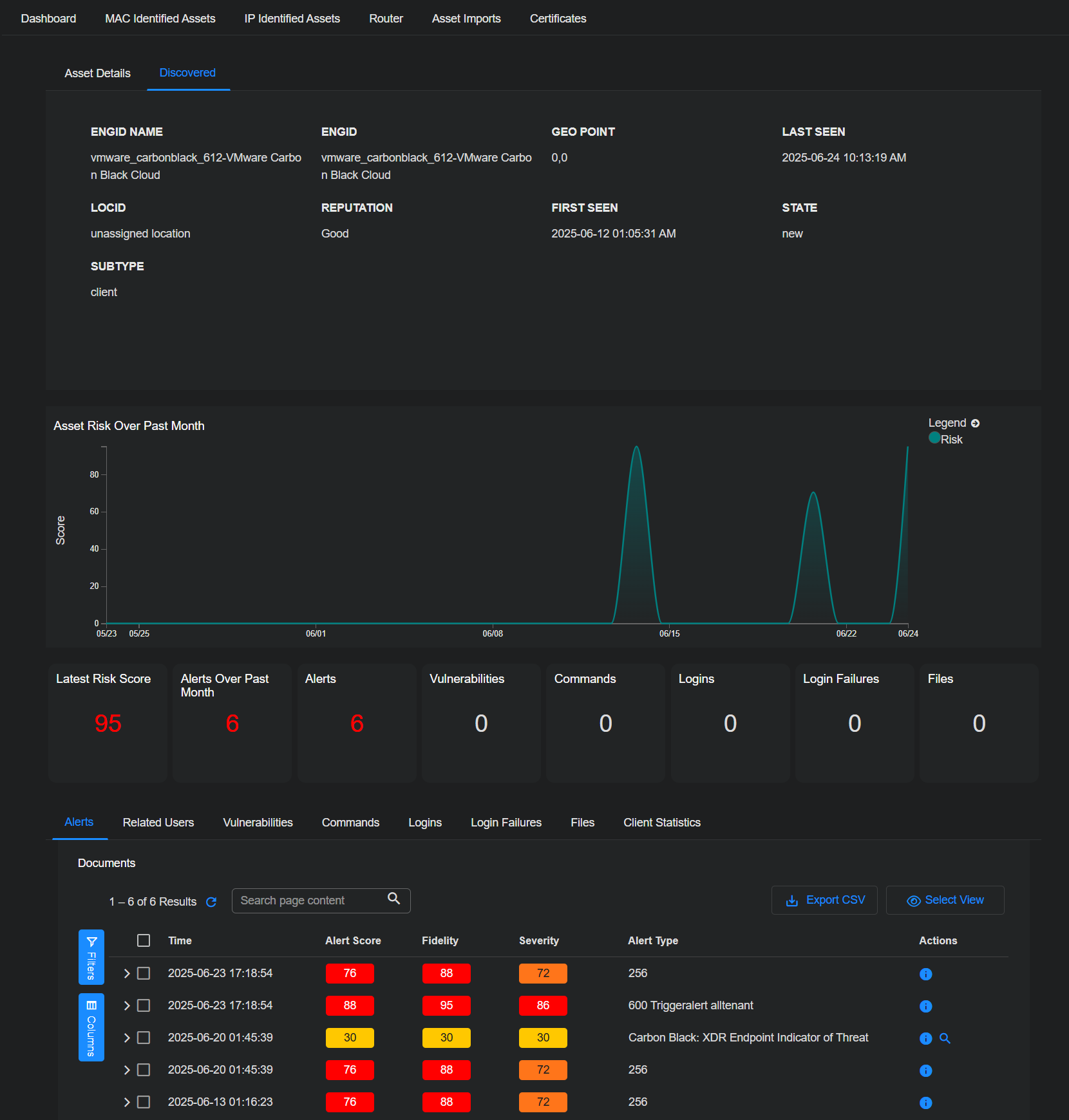
Task: Check the box for 600 Triggeralert alltenant row
Action: point(144,1005)
